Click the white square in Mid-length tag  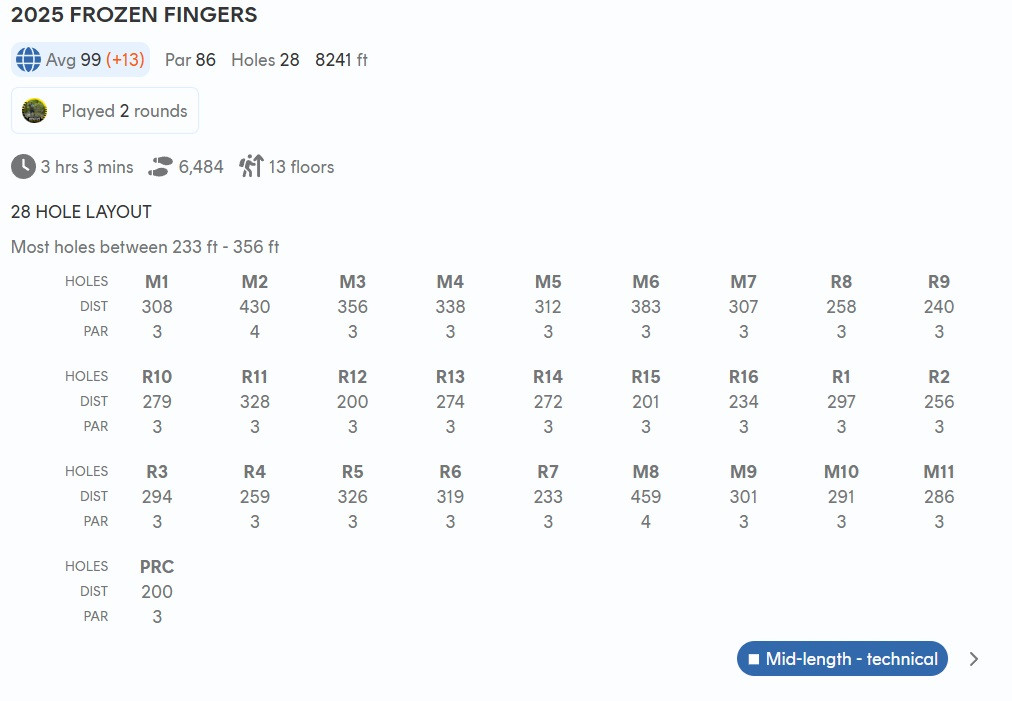click(754, 660)
